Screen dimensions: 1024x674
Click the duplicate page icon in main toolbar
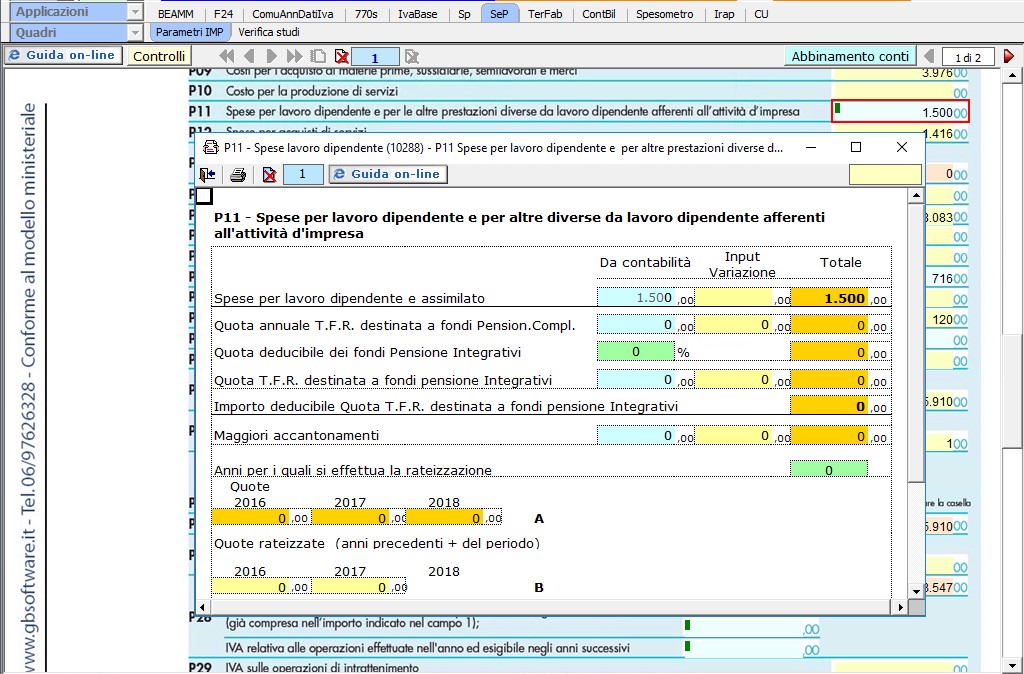(x=318, y=56)
